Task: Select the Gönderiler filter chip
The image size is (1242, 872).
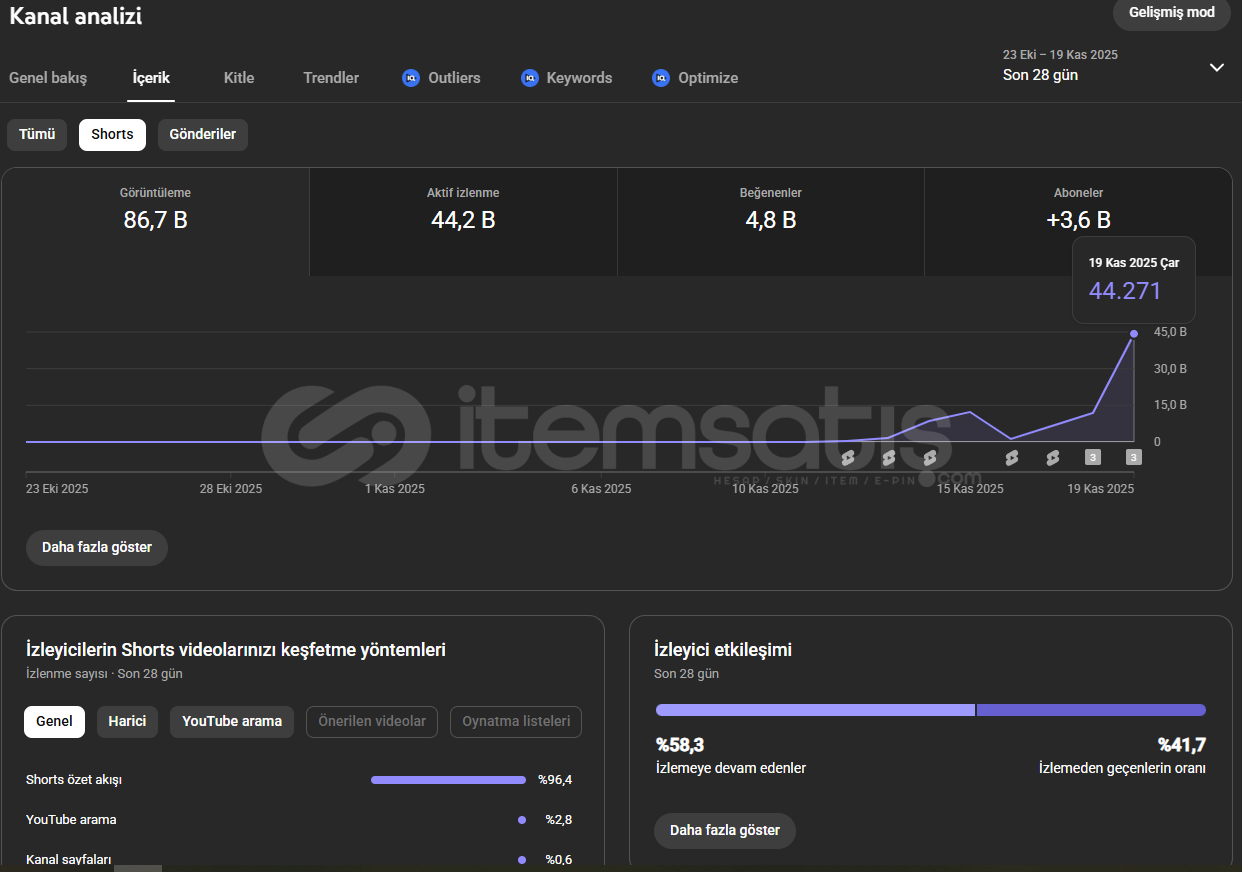Action: pyautogui.click(x=202, y=135)
